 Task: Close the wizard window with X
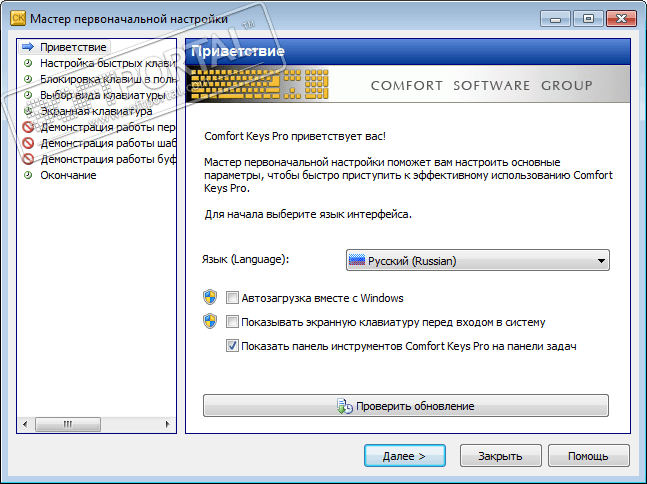coord(621,19)
